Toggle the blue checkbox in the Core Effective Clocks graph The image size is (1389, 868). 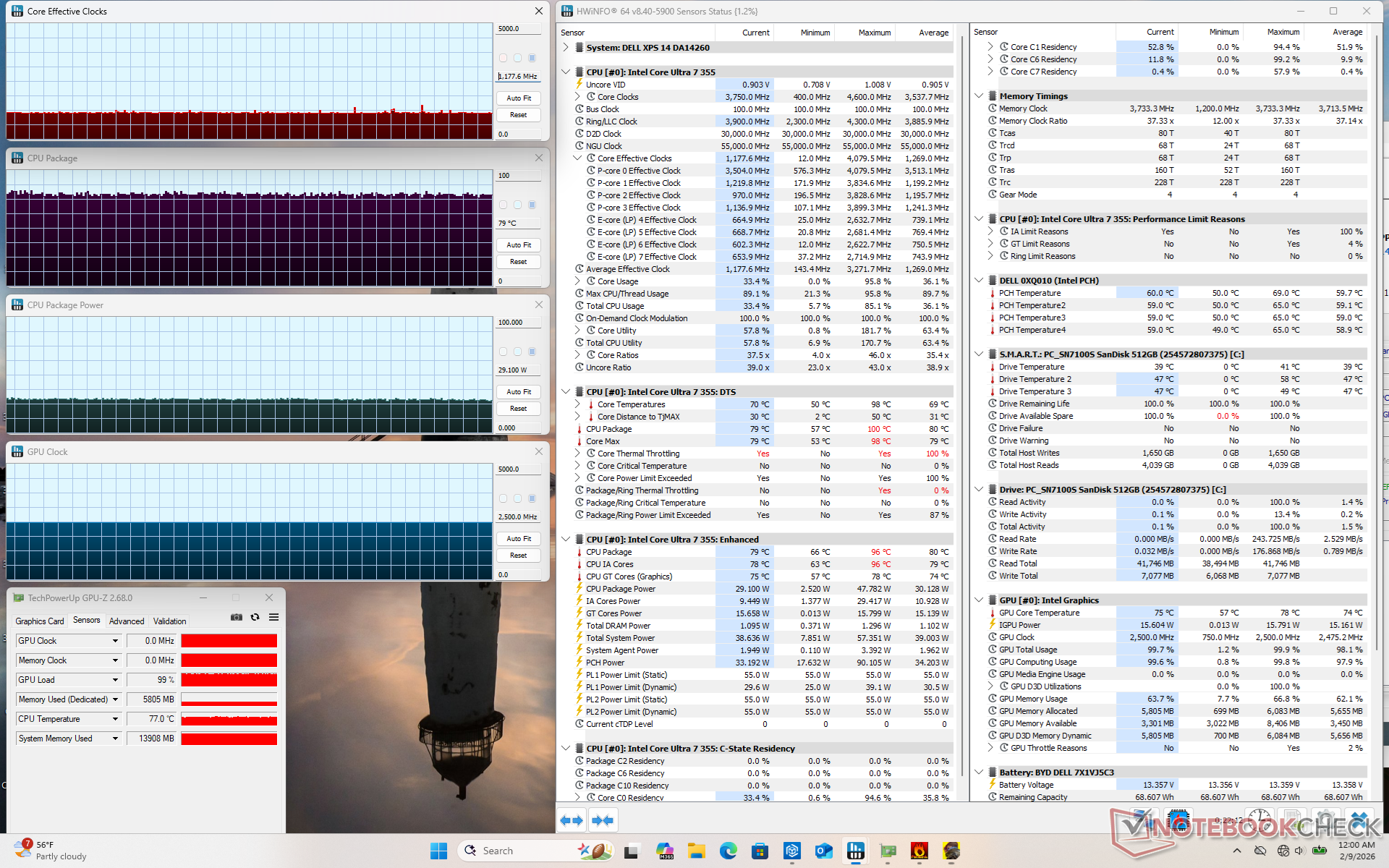(532, 58)
